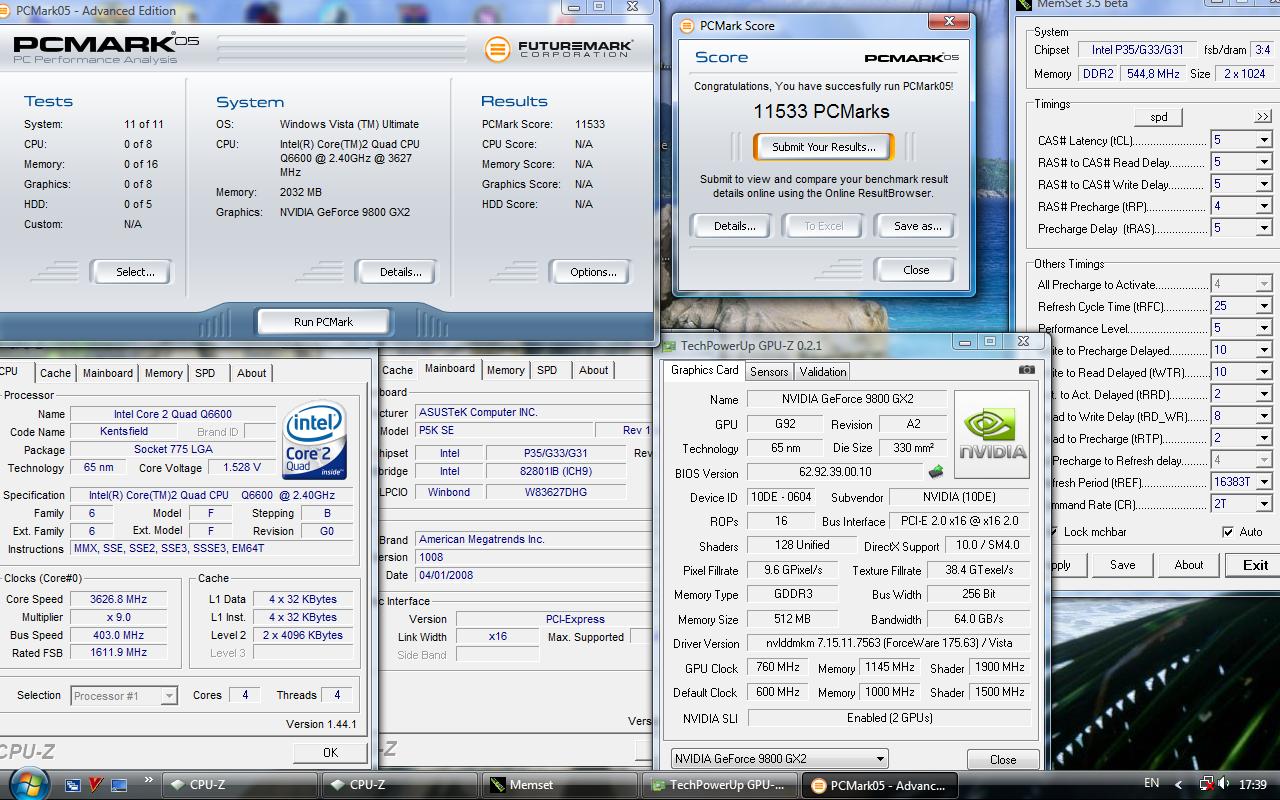1280x800 pixels.
Task: Click the volume tray icon
Action: (x=1224, y=785)
